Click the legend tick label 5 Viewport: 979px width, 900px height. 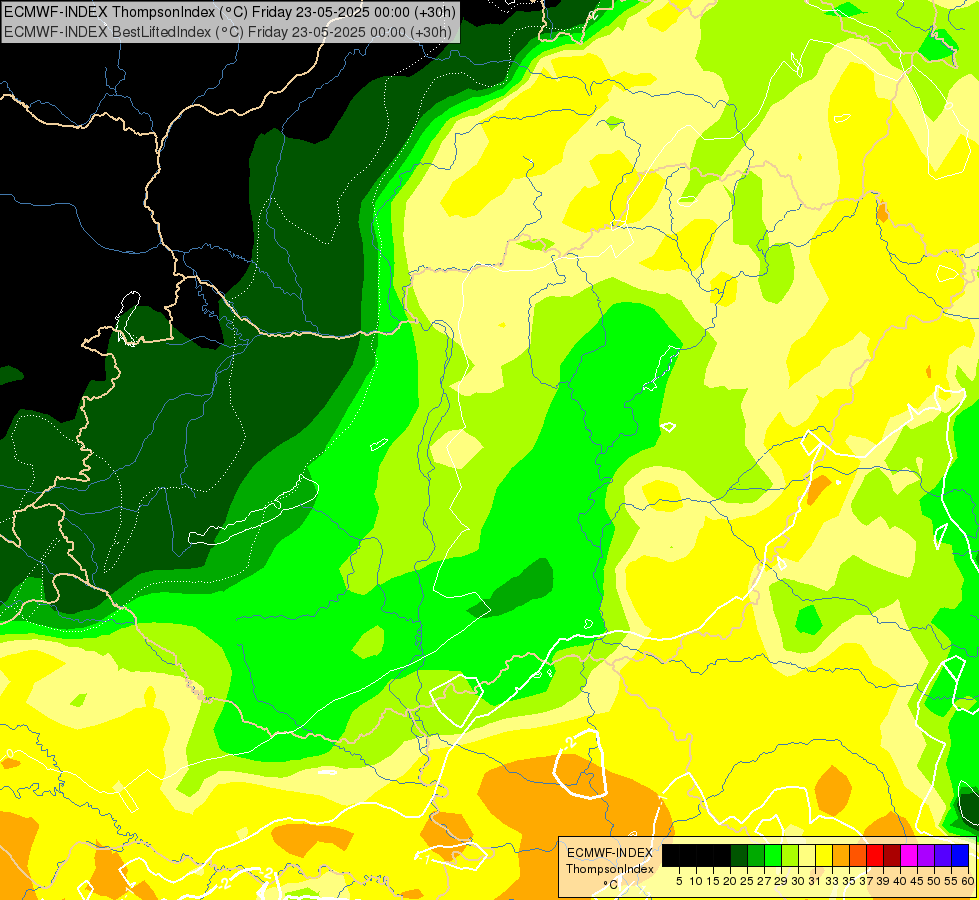(x=679, y=881)
